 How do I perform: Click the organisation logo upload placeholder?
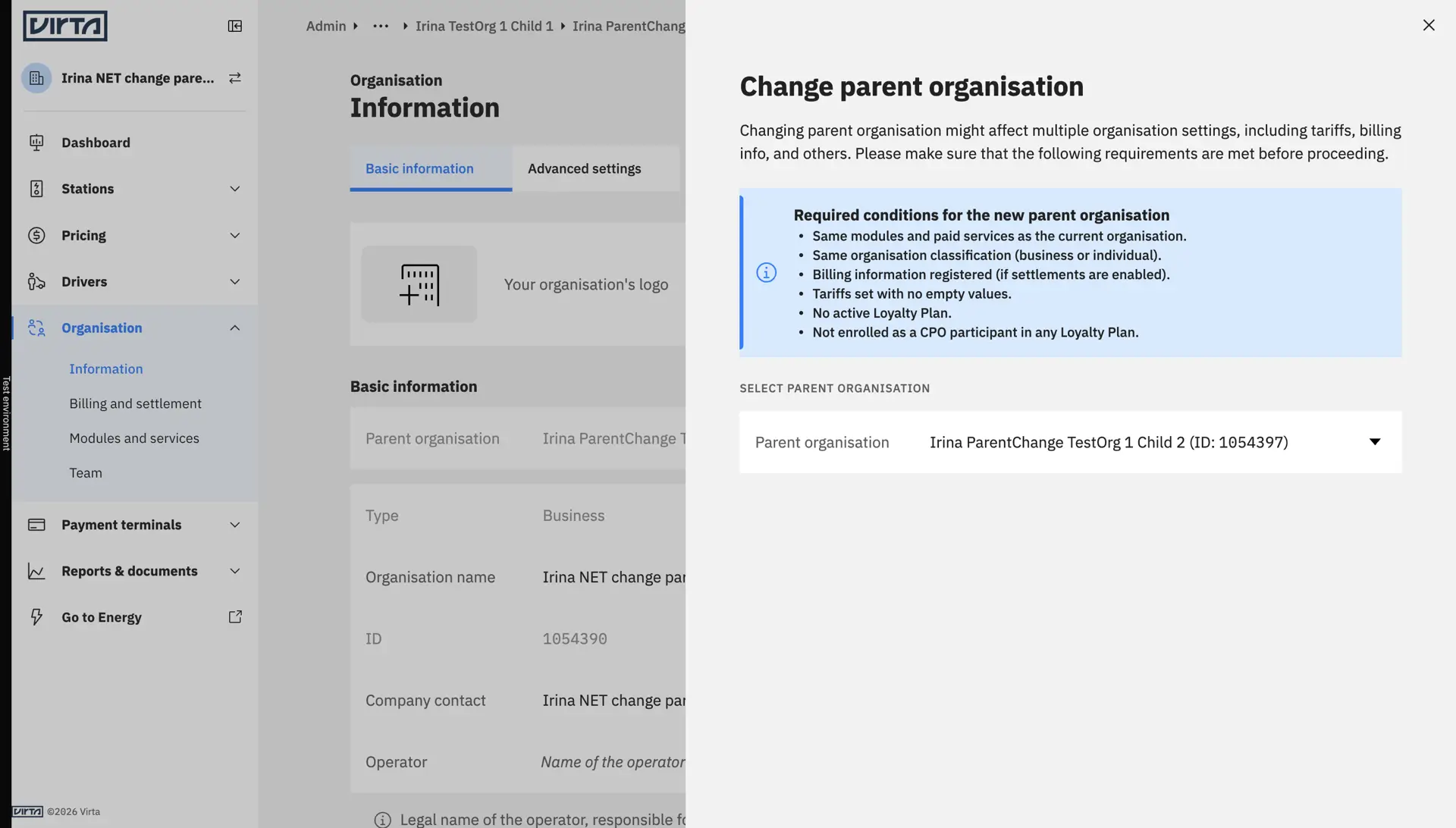click(419, 284)
